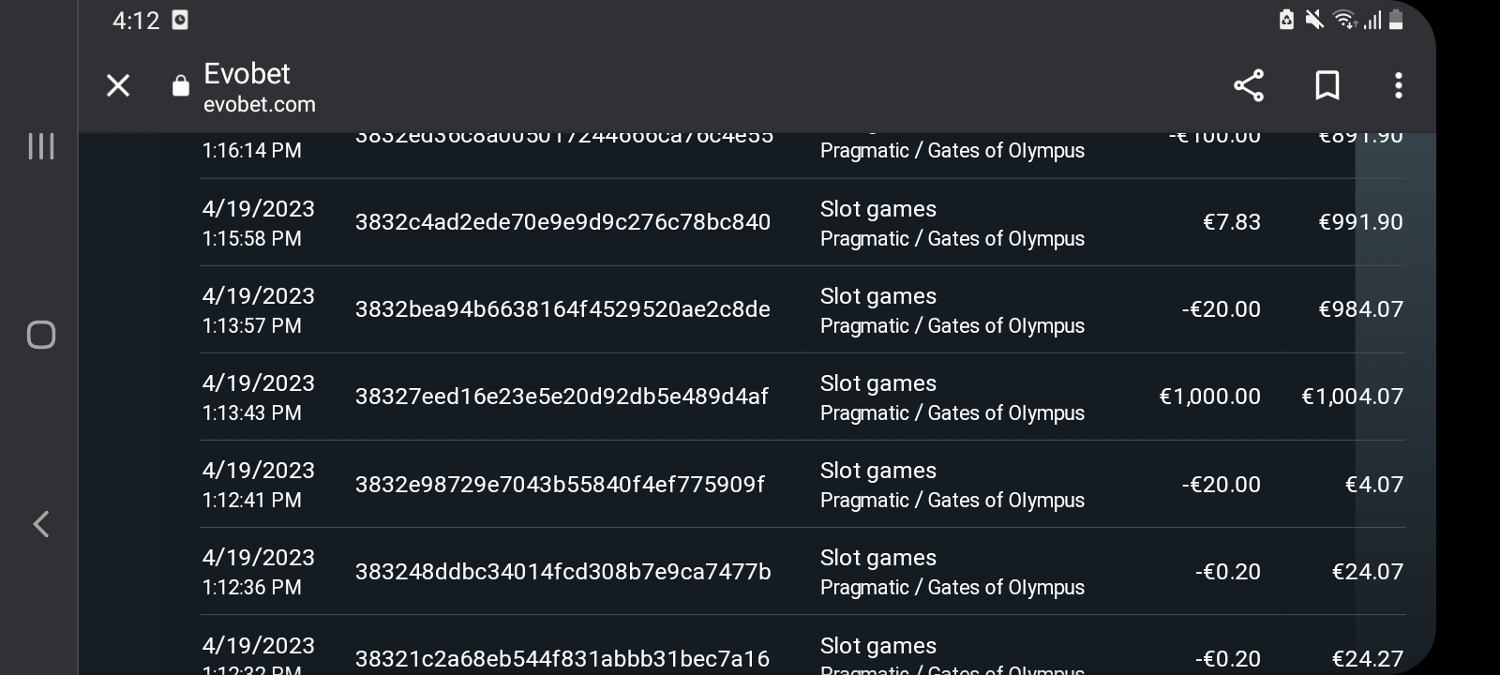This screenshot has height=675, width=1500.
Task: Bookmark the Evobet page
Action: [1327, 86]
